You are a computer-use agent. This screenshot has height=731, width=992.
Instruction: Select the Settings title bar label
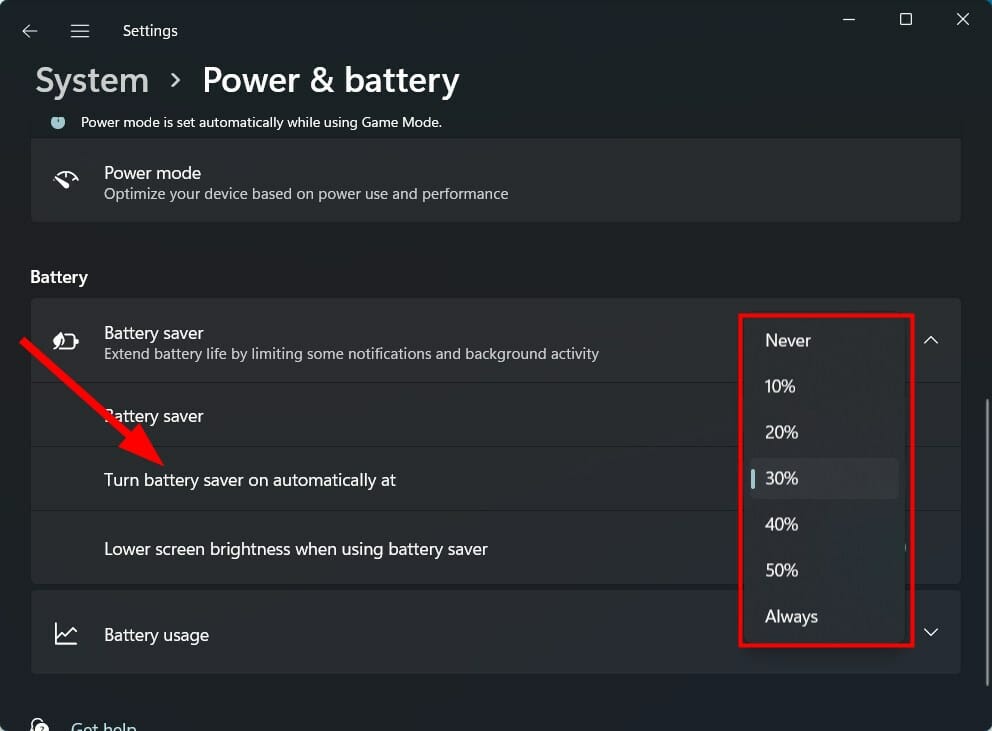point(150,30)
